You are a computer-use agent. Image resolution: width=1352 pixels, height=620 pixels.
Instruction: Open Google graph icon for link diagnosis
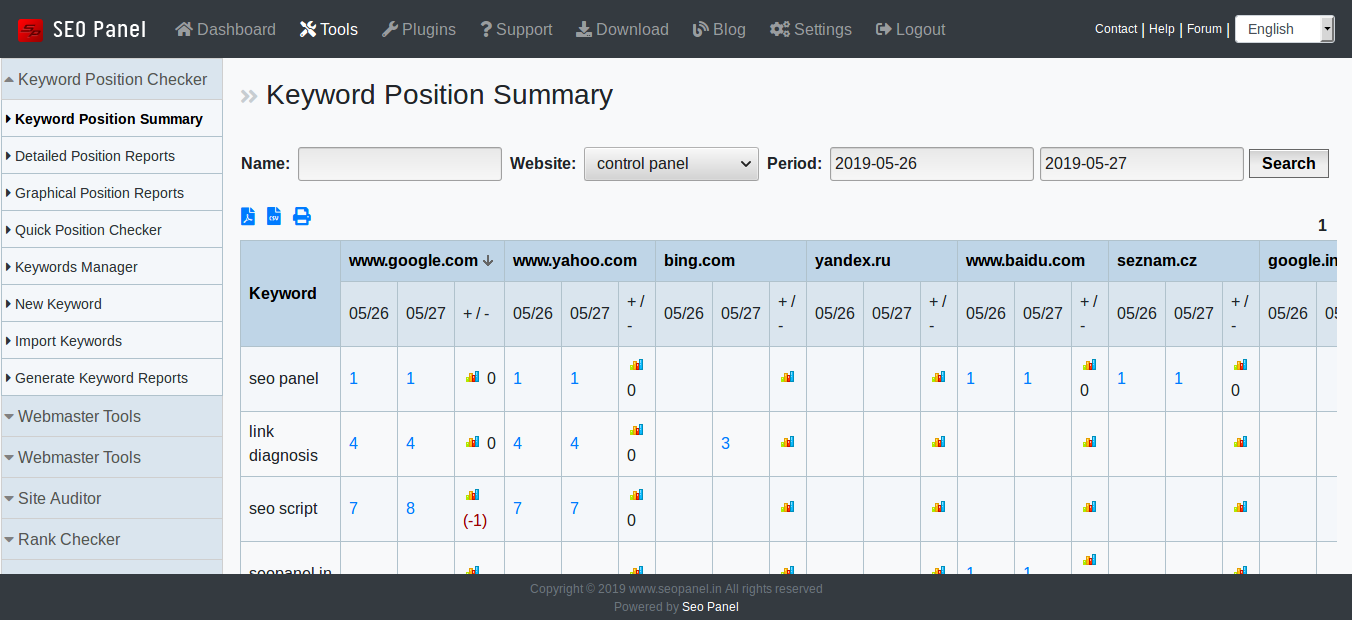click(473, 442)
